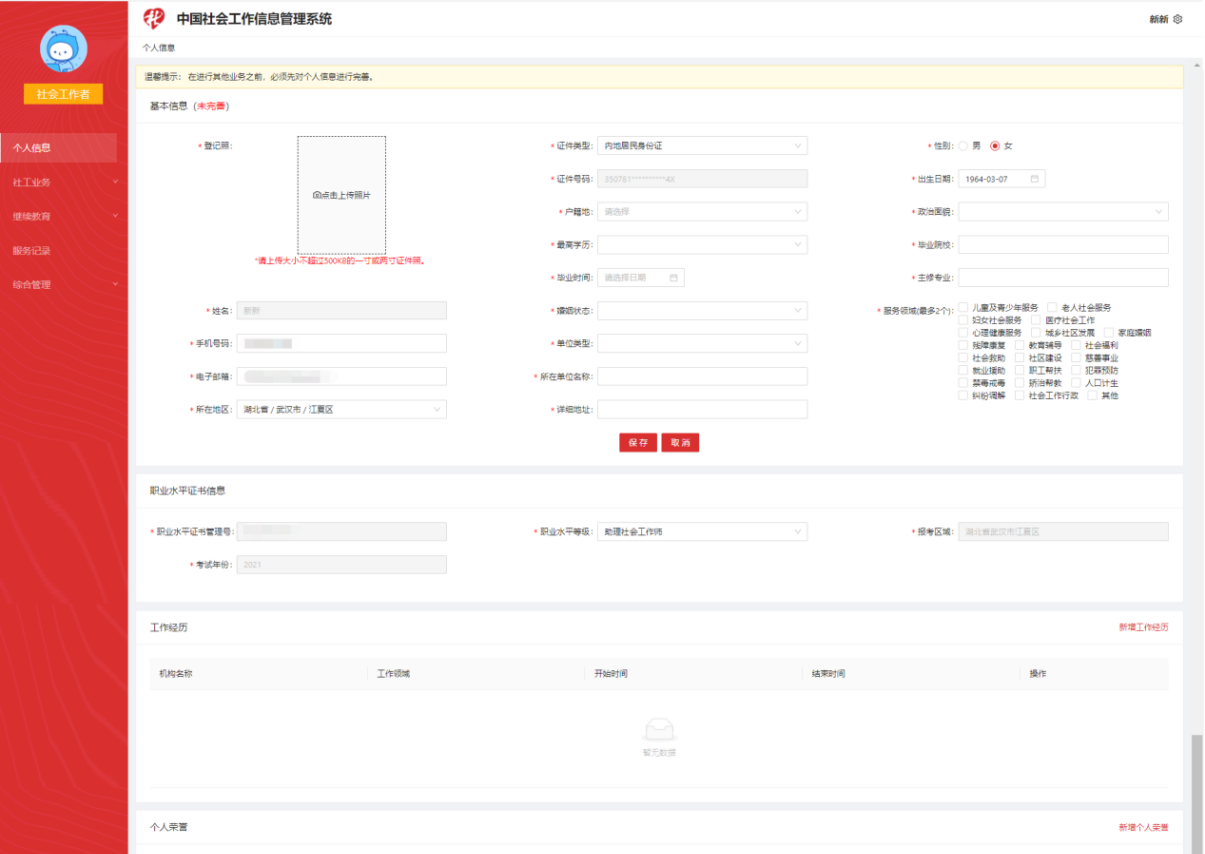The image size is (1205, 854).
Task: Go to 服务记录 in the sidebar
Action: (32, 251)
